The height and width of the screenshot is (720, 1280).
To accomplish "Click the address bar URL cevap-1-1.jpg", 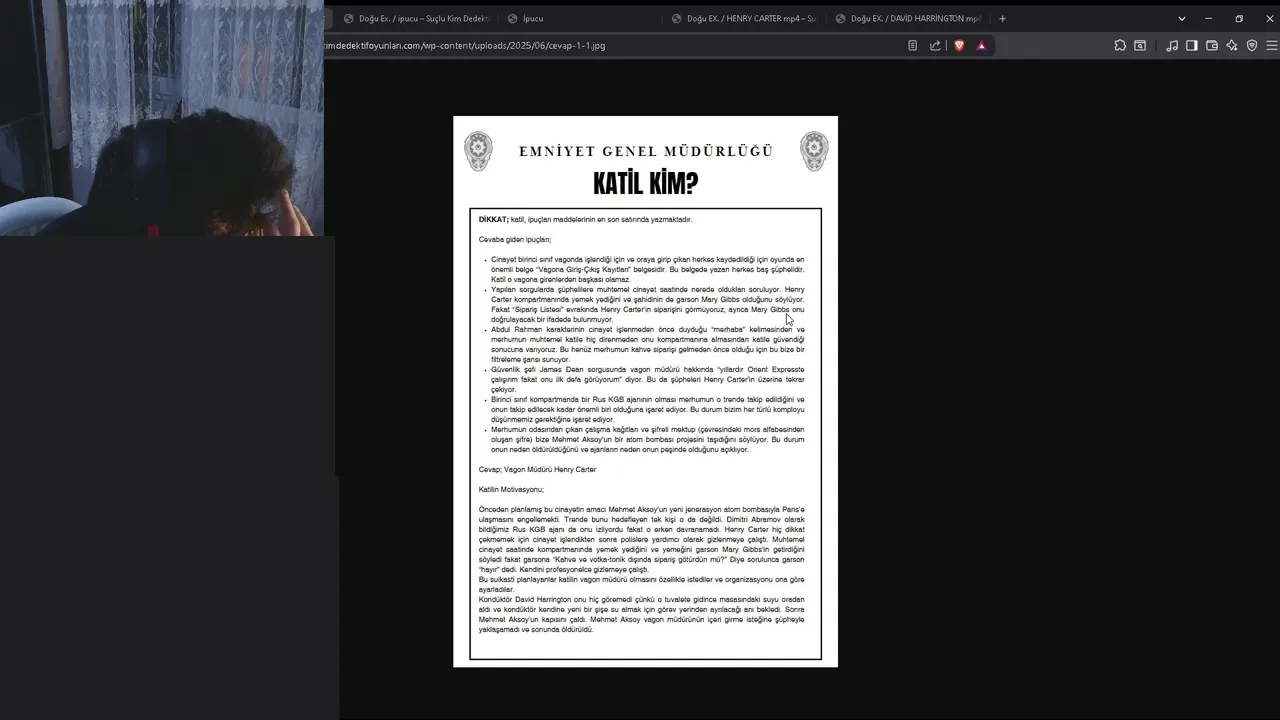I will (464, 45).
